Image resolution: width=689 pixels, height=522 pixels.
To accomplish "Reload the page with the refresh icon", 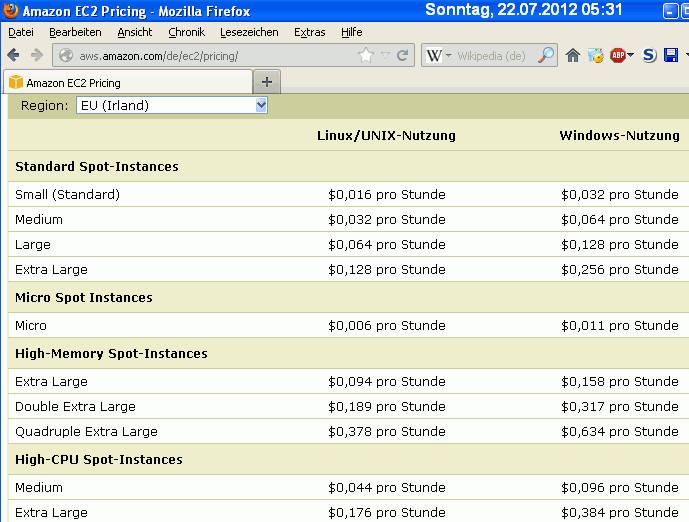I will [x=402, y=56].
